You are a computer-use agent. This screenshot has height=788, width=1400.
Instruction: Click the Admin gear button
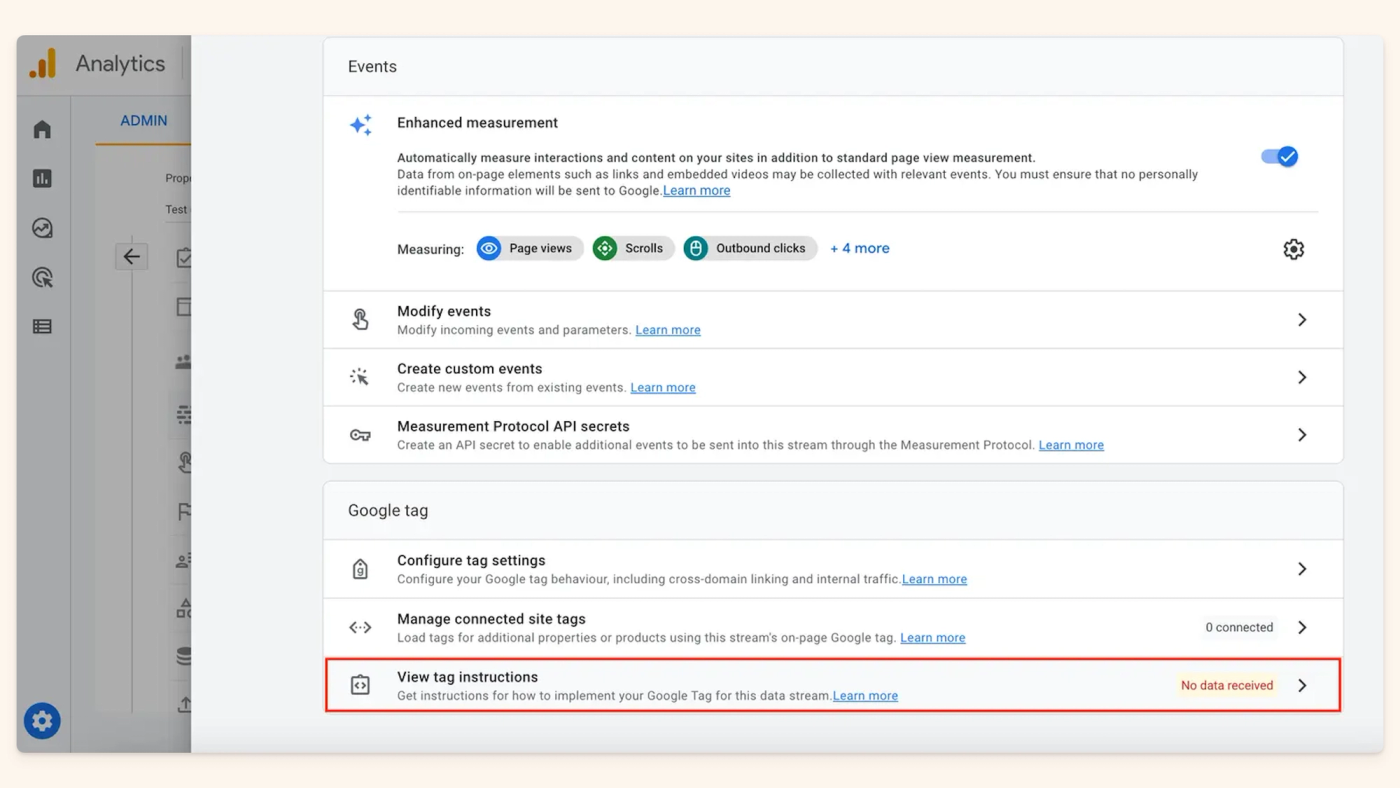click(42, 721)
